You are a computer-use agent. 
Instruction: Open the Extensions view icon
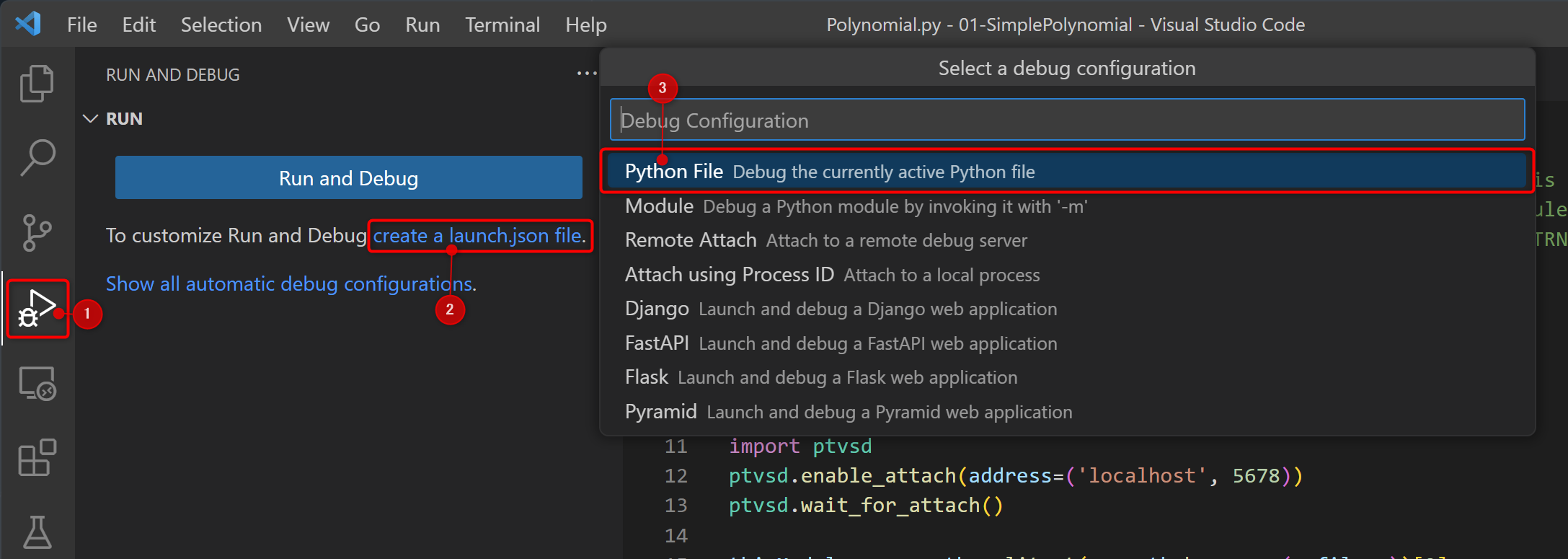tap(37, 458)
